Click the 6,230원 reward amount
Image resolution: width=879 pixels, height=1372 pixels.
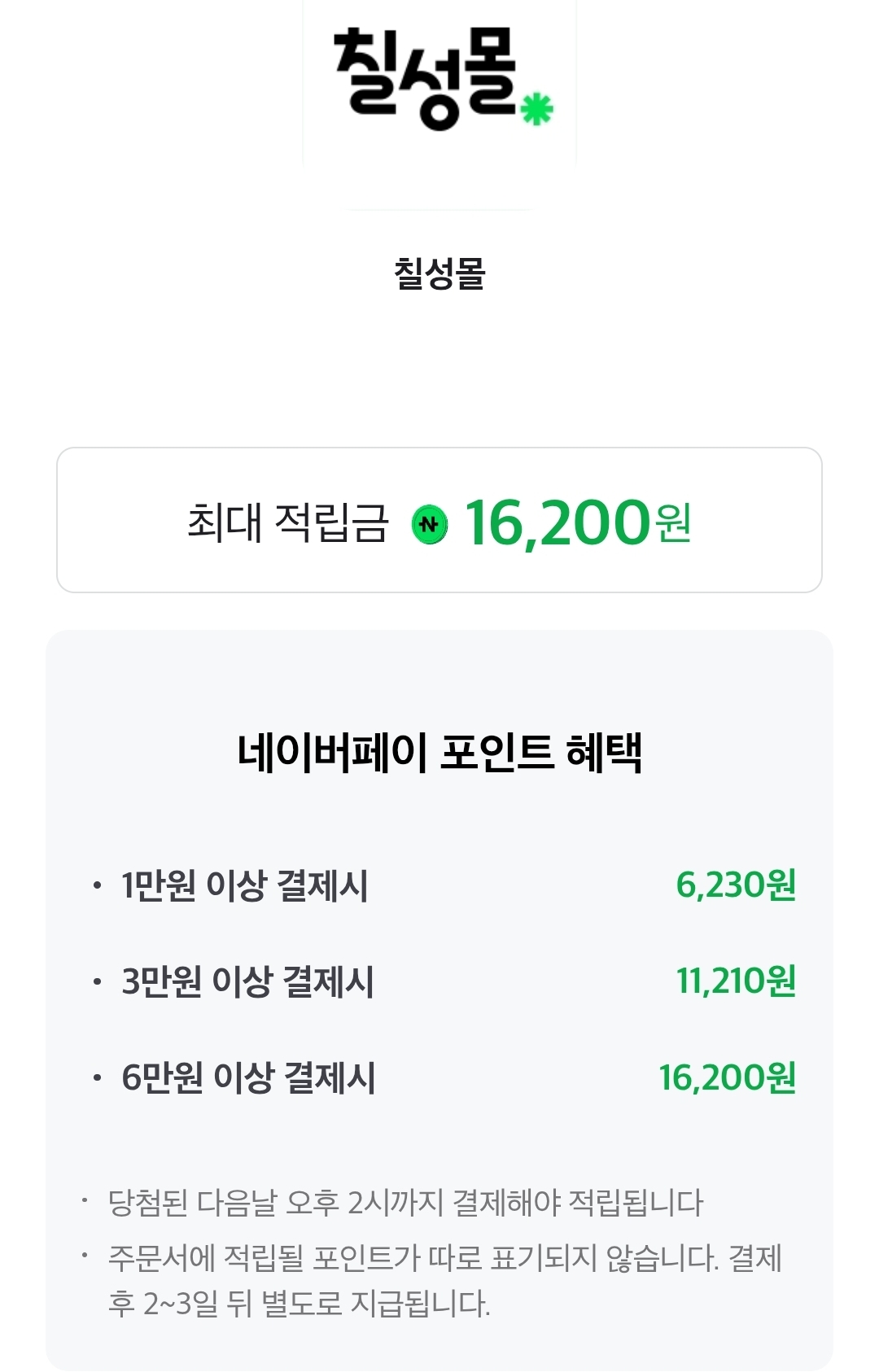(x=736, y=885)
